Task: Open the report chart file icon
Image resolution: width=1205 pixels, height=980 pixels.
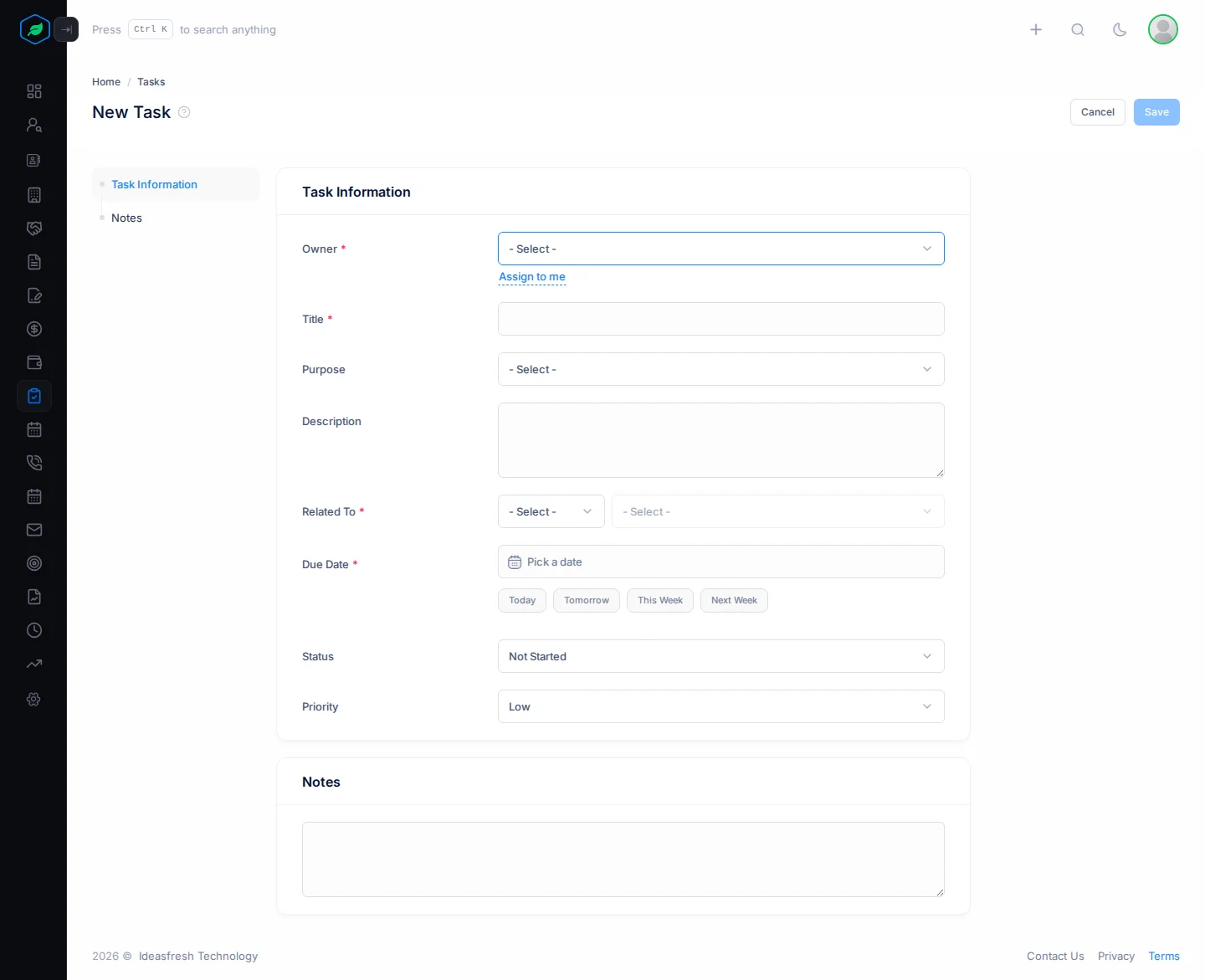Action: (34, 597)
